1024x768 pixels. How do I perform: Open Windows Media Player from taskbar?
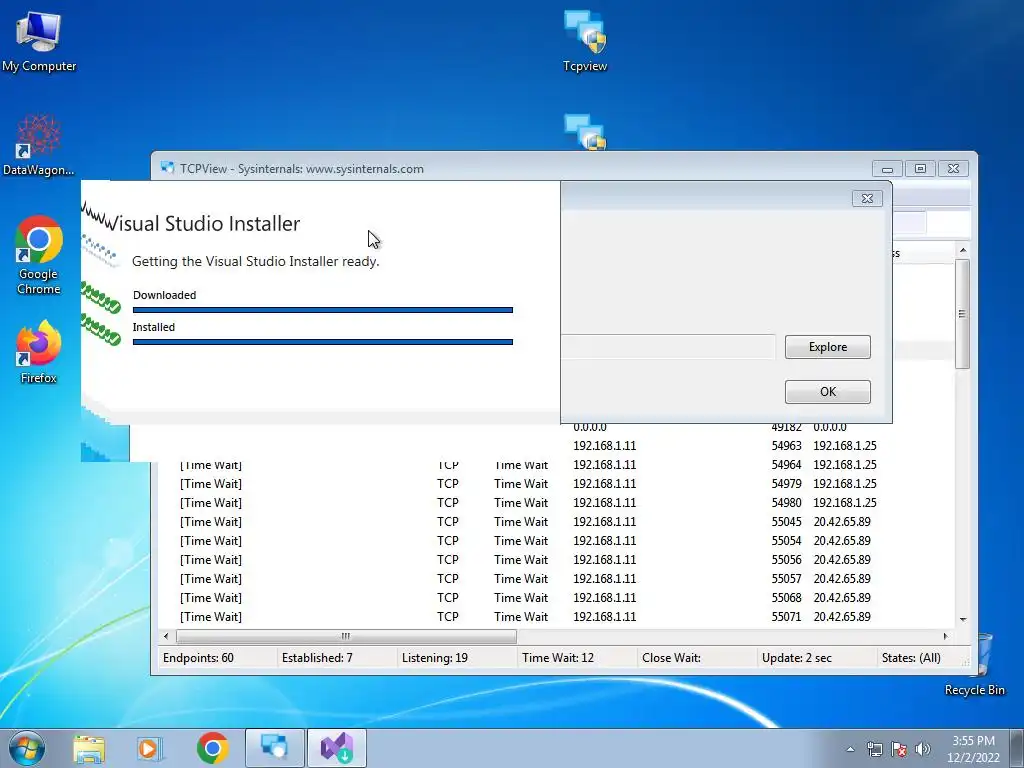click(149, 748)
